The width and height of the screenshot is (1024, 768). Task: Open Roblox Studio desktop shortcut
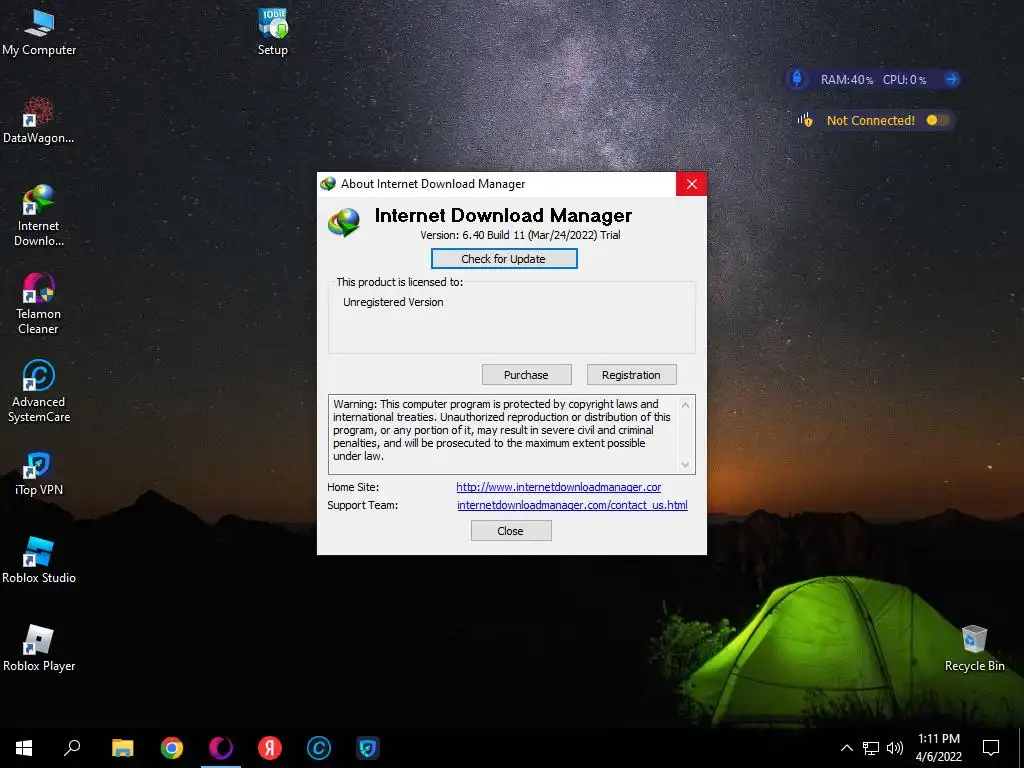click(x=39, y=560)
